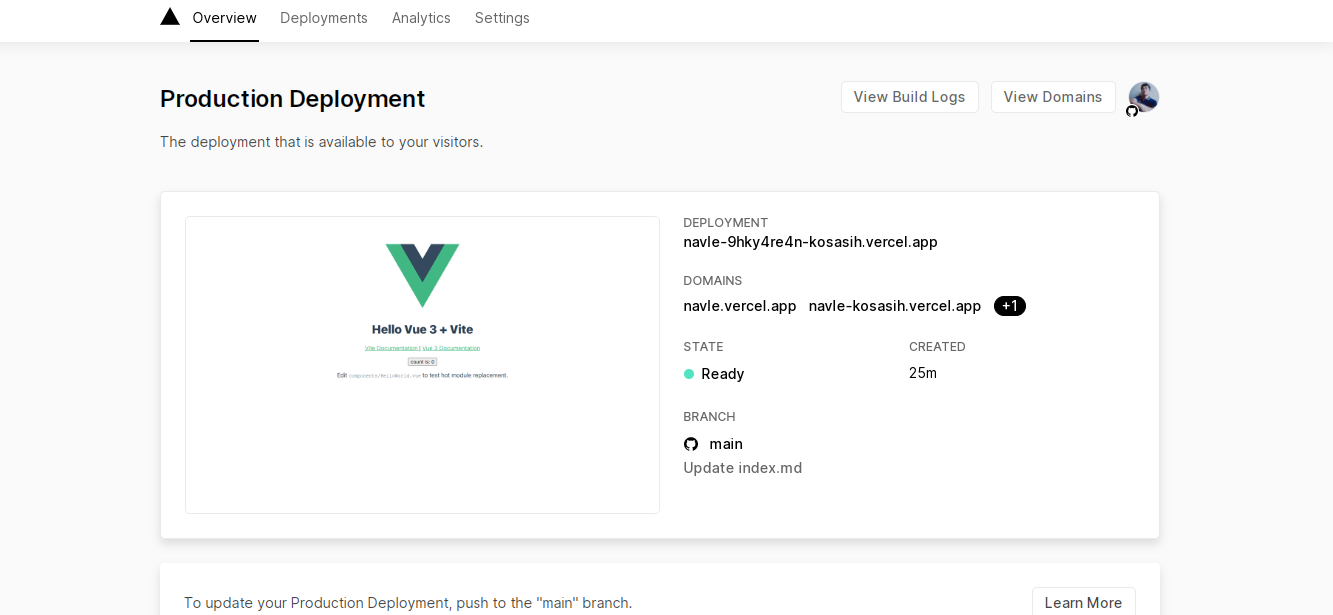This screenshot has height=615, width=1333.
Task: Open the navle-9hky4re4n-kosasih.vercel.app deployment link
Action: click(x=811, y=242)
